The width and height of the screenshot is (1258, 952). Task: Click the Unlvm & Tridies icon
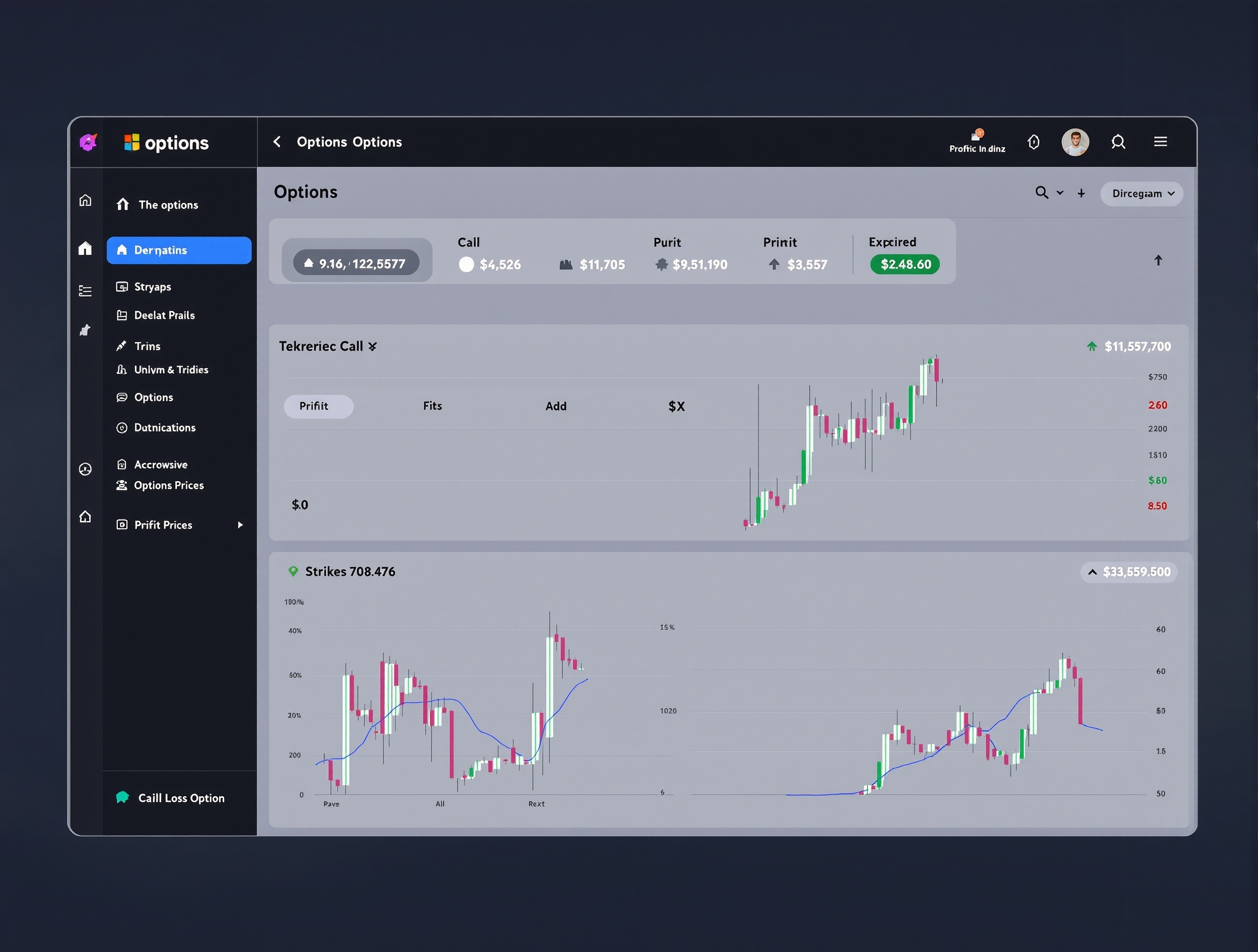[122, 370]
